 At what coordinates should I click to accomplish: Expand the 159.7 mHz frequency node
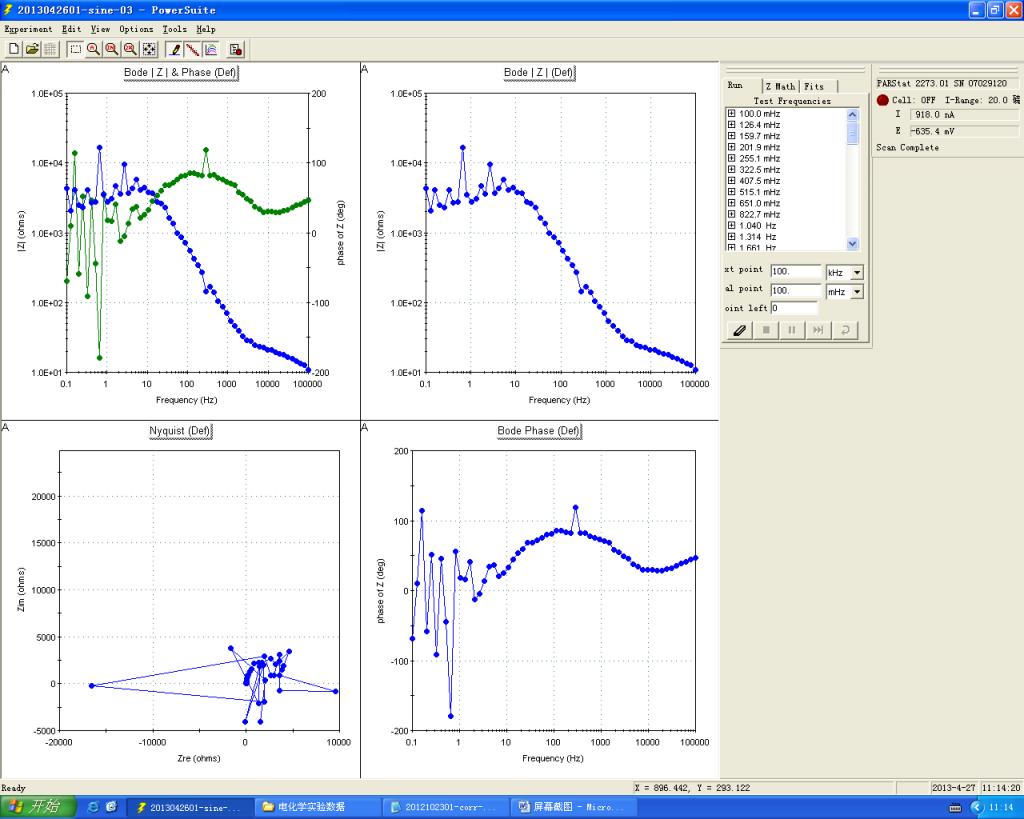pos(731,135)
